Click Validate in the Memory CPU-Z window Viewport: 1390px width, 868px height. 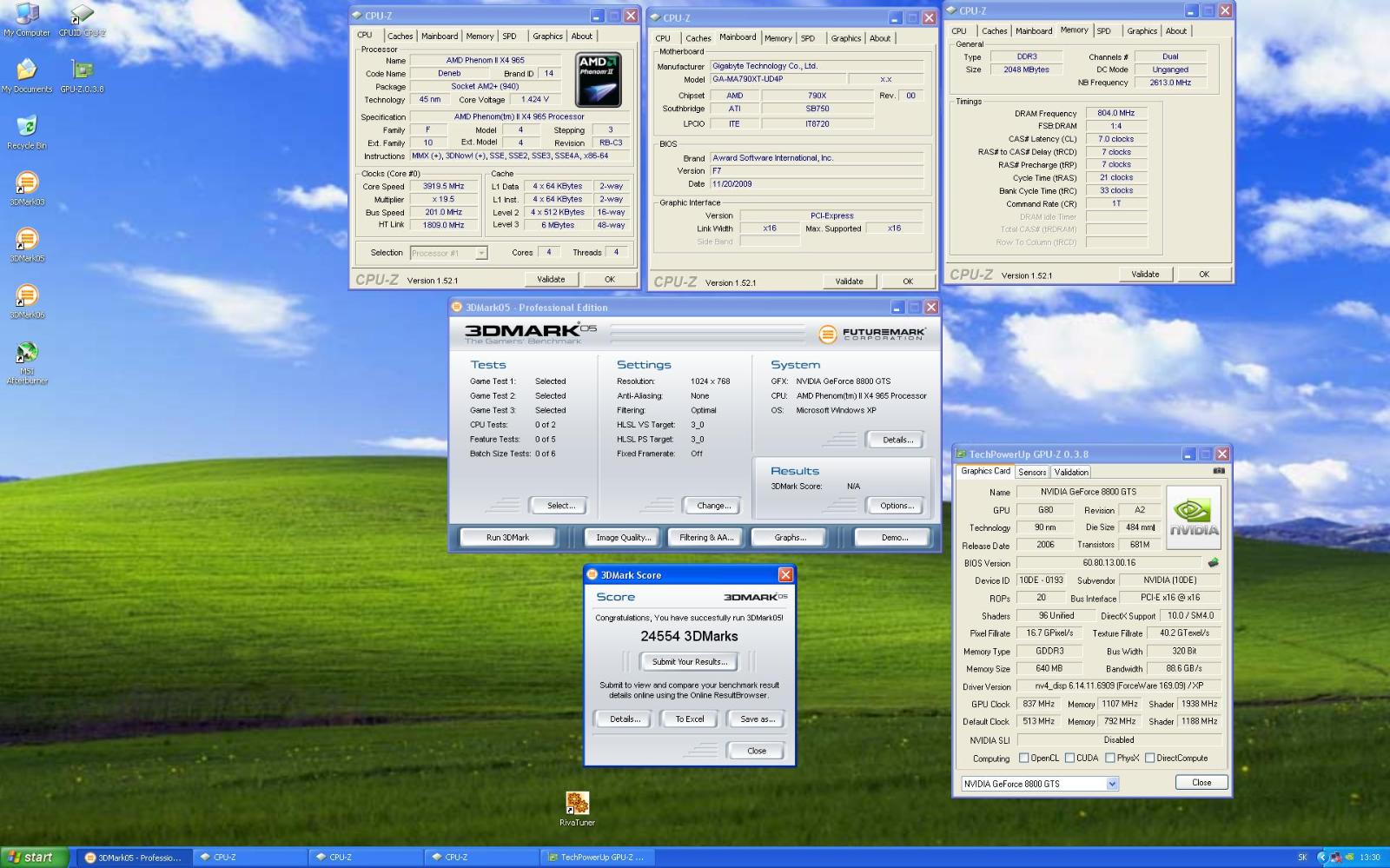tap(1145, 274)
